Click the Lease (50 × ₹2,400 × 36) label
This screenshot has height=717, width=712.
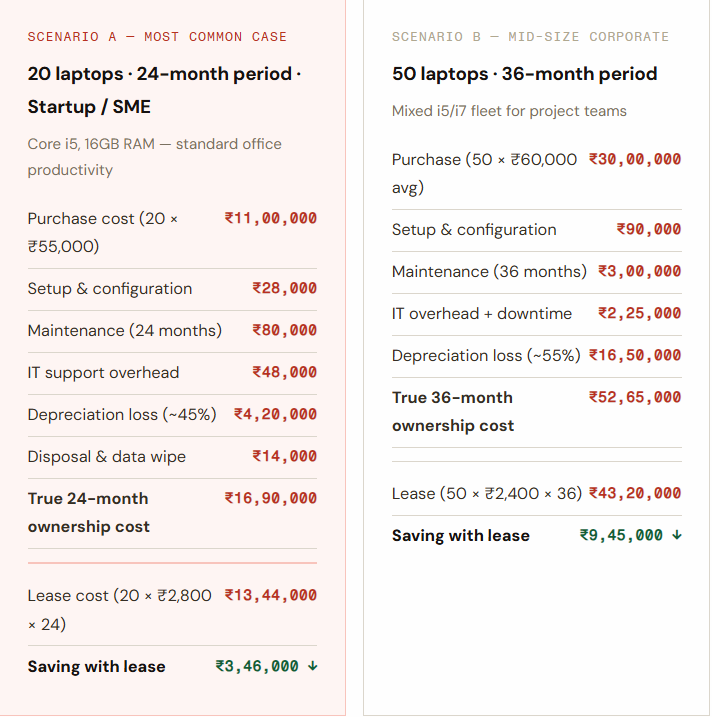click(488, 494)
